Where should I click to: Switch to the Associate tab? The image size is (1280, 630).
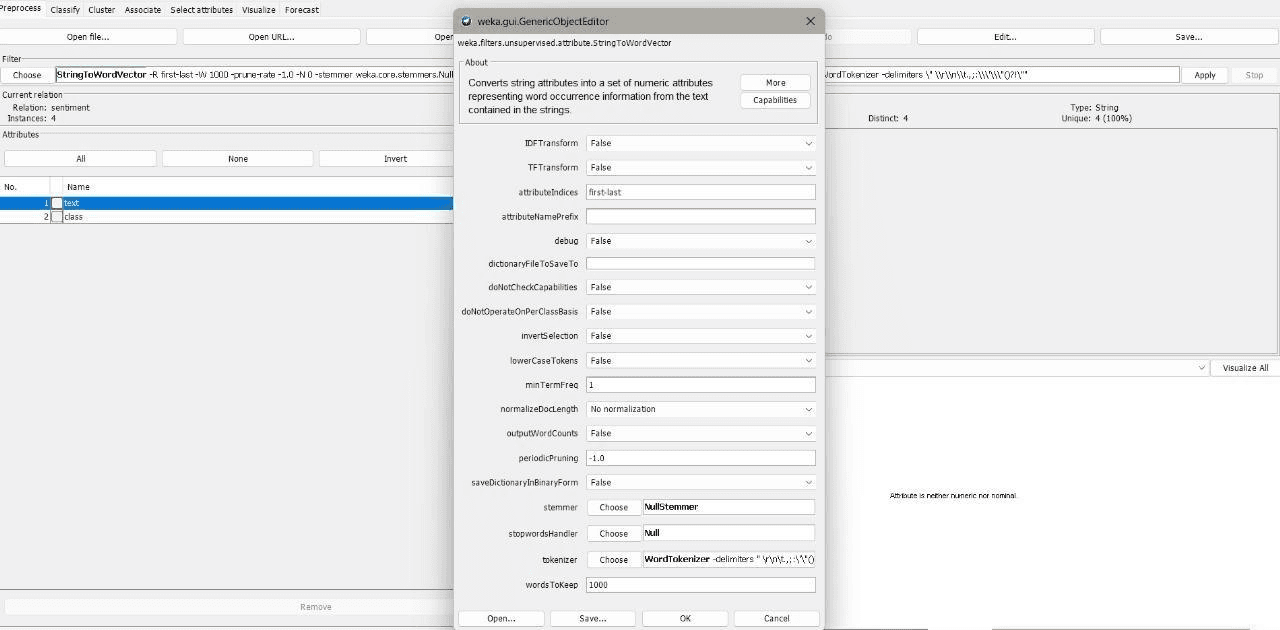click(x=143, y=10)
